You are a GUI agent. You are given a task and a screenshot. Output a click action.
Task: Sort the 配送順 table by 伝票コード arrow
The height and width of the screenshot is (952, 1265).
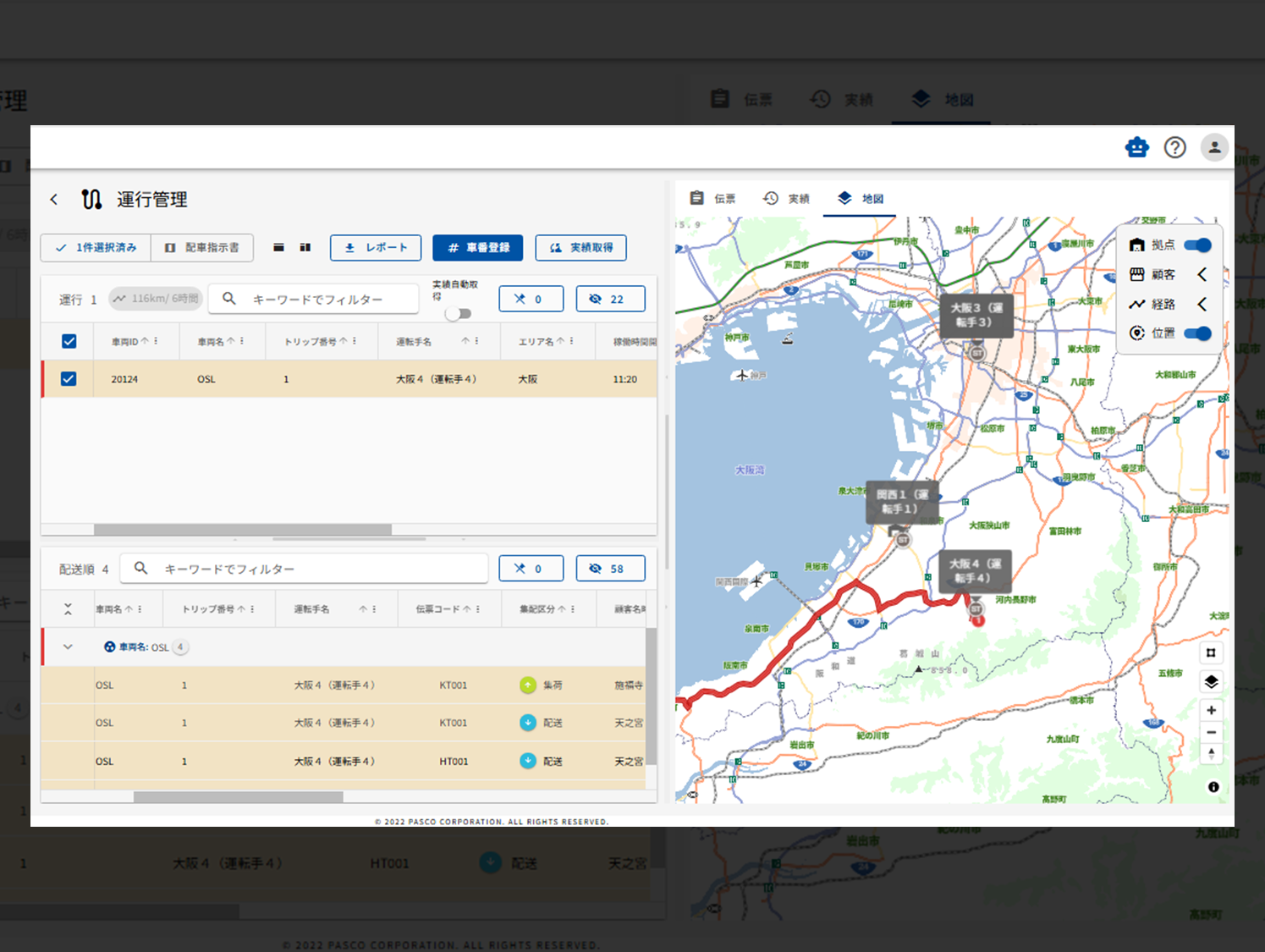pyautogui.click(x=466, y=609)
